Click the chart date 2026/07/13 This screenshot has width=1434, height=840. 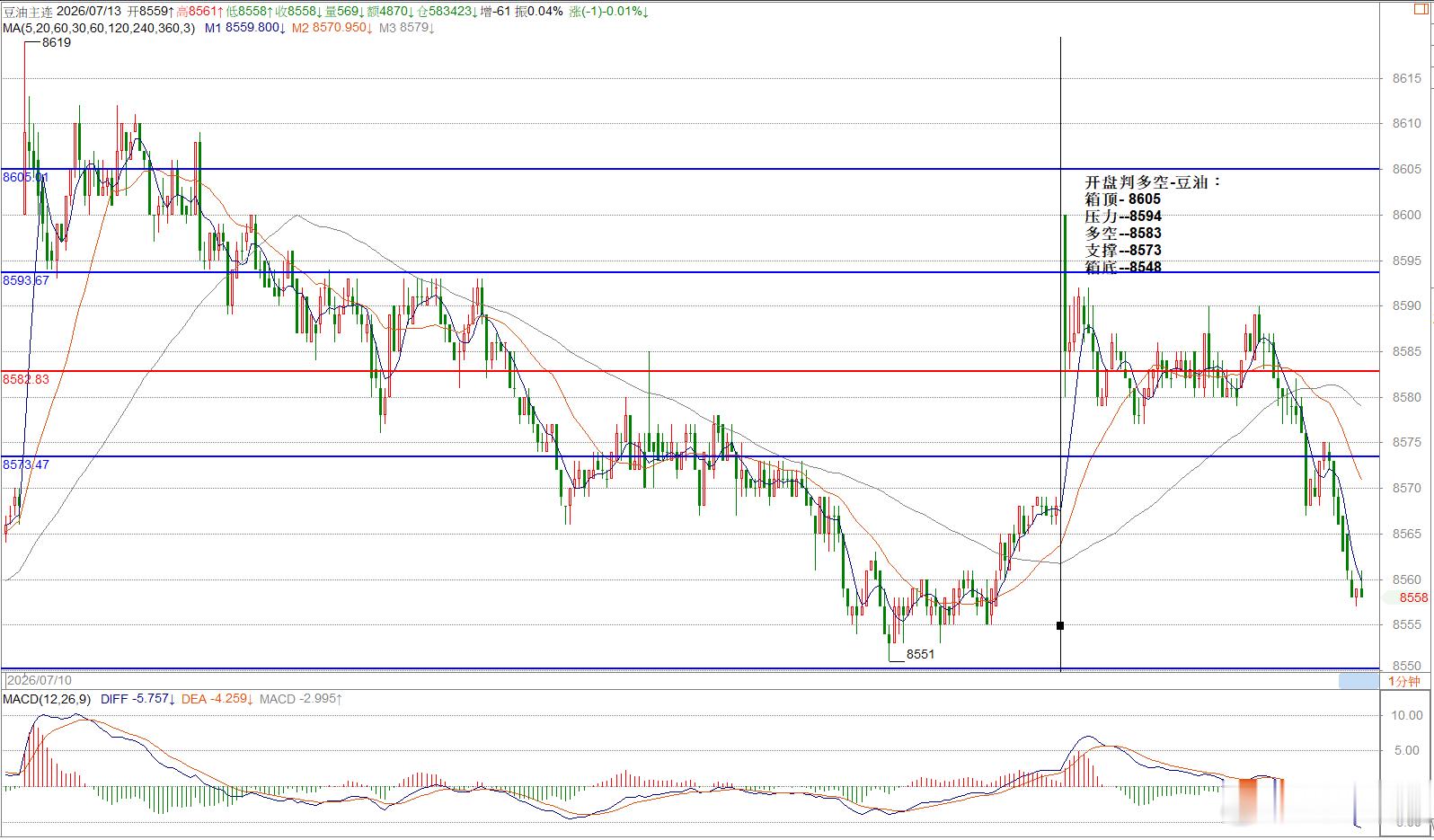tap(89, 12)
